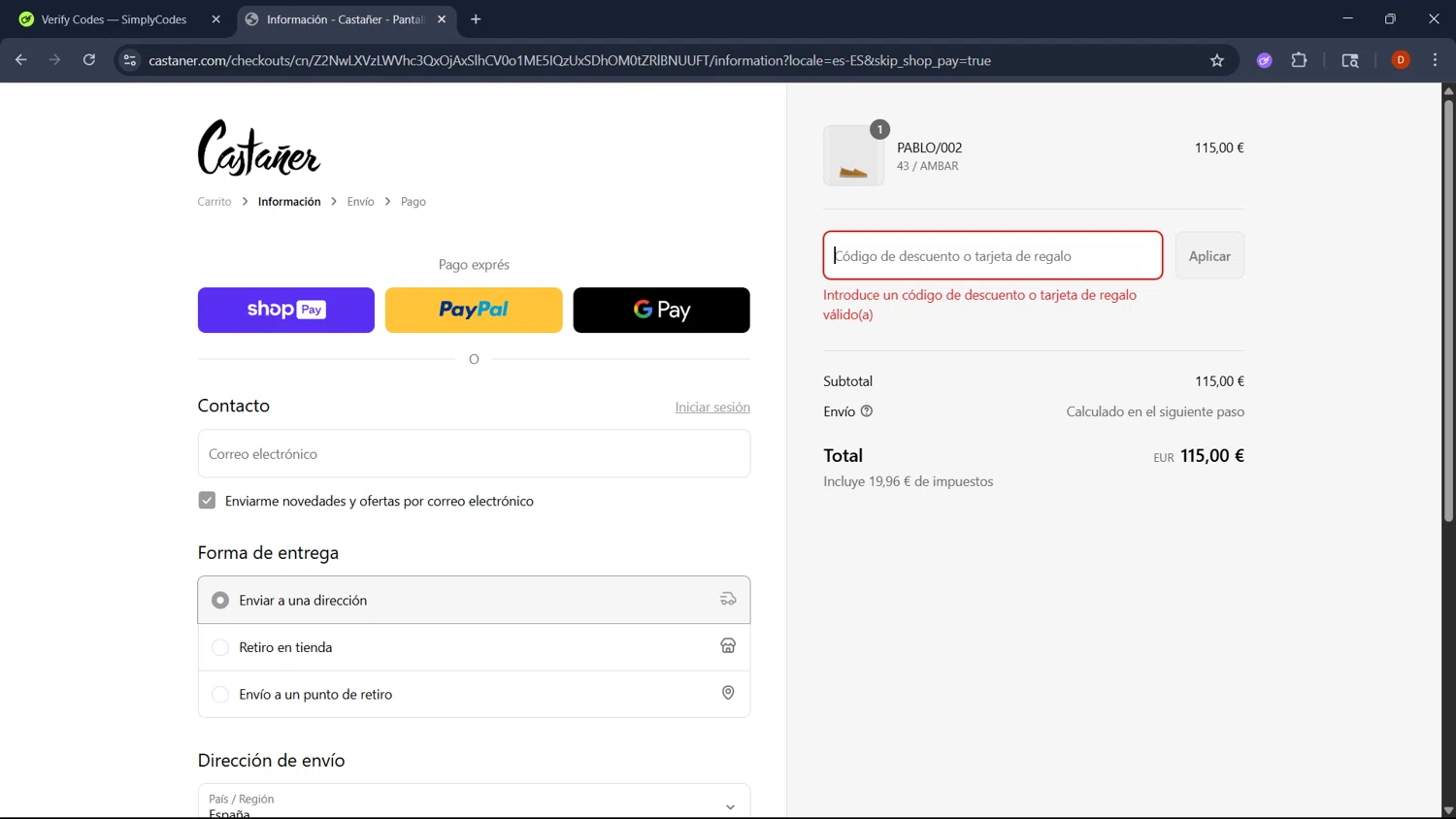Open the Extensions puzzle icon
This screenshot has height=819, width=1456.
pyautogui.click(x=1299, y=60)
